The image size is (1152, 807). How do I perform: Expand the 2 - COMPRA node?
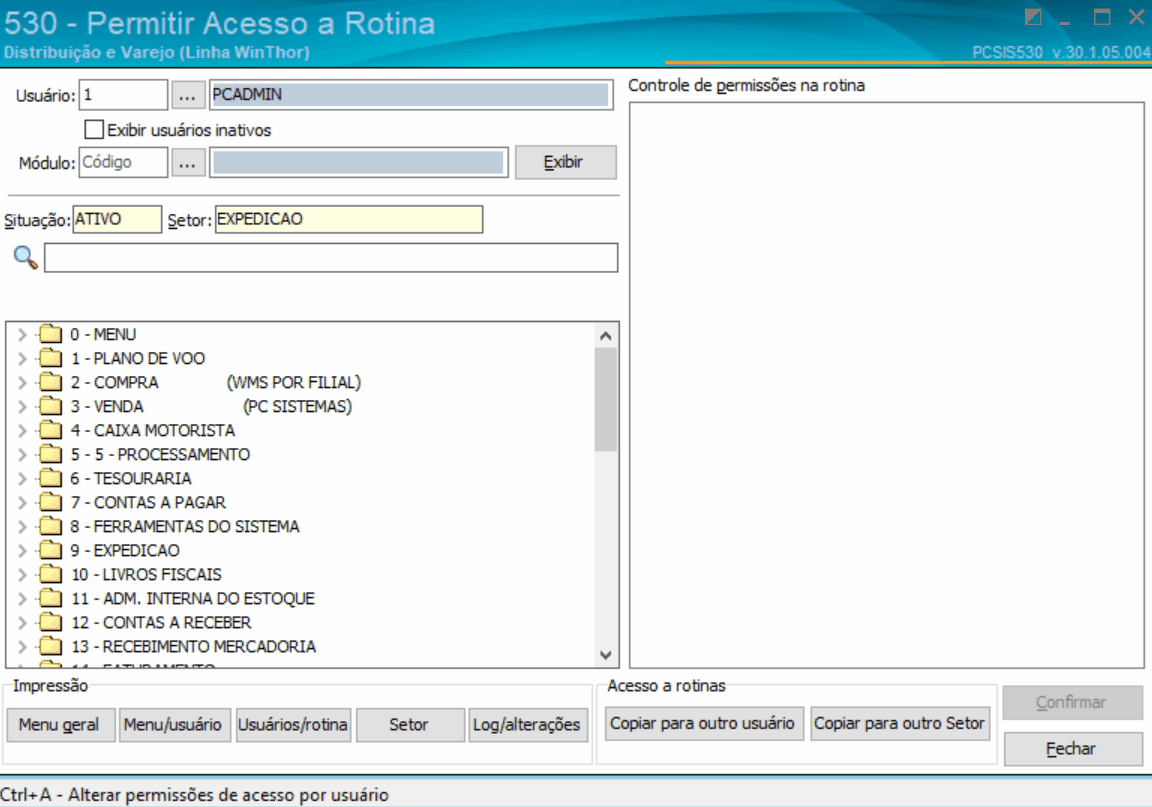click(x=22, y=382)
